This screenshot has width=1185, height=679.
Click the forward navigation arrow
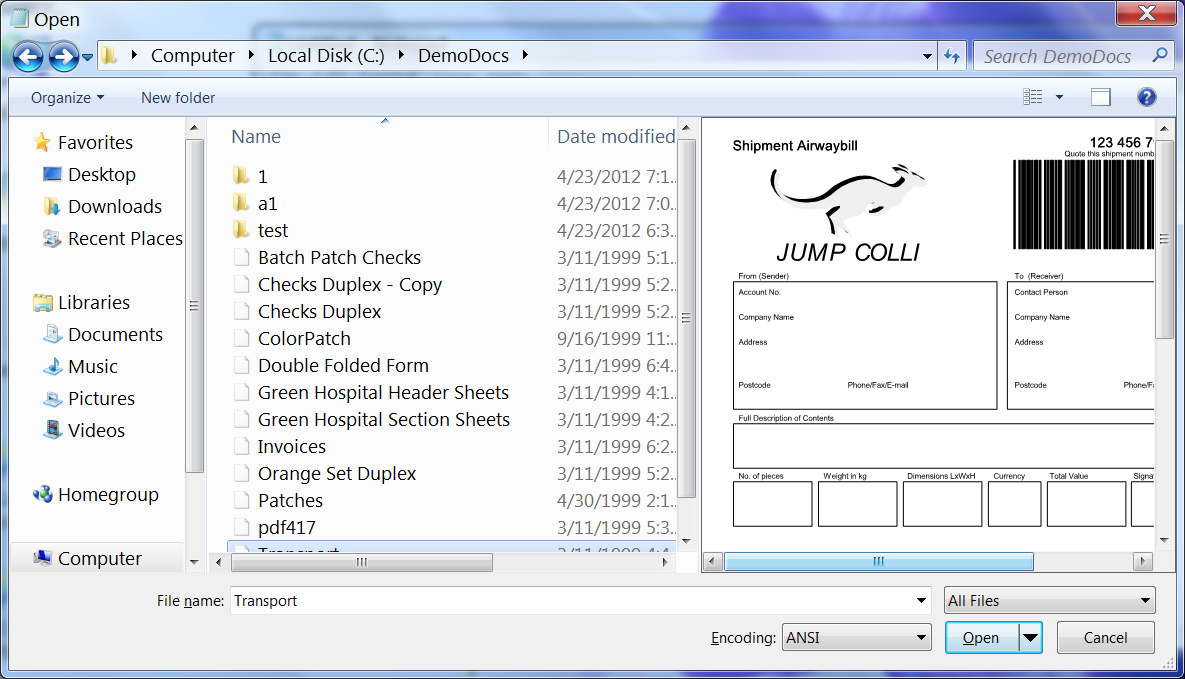point(62,56)
